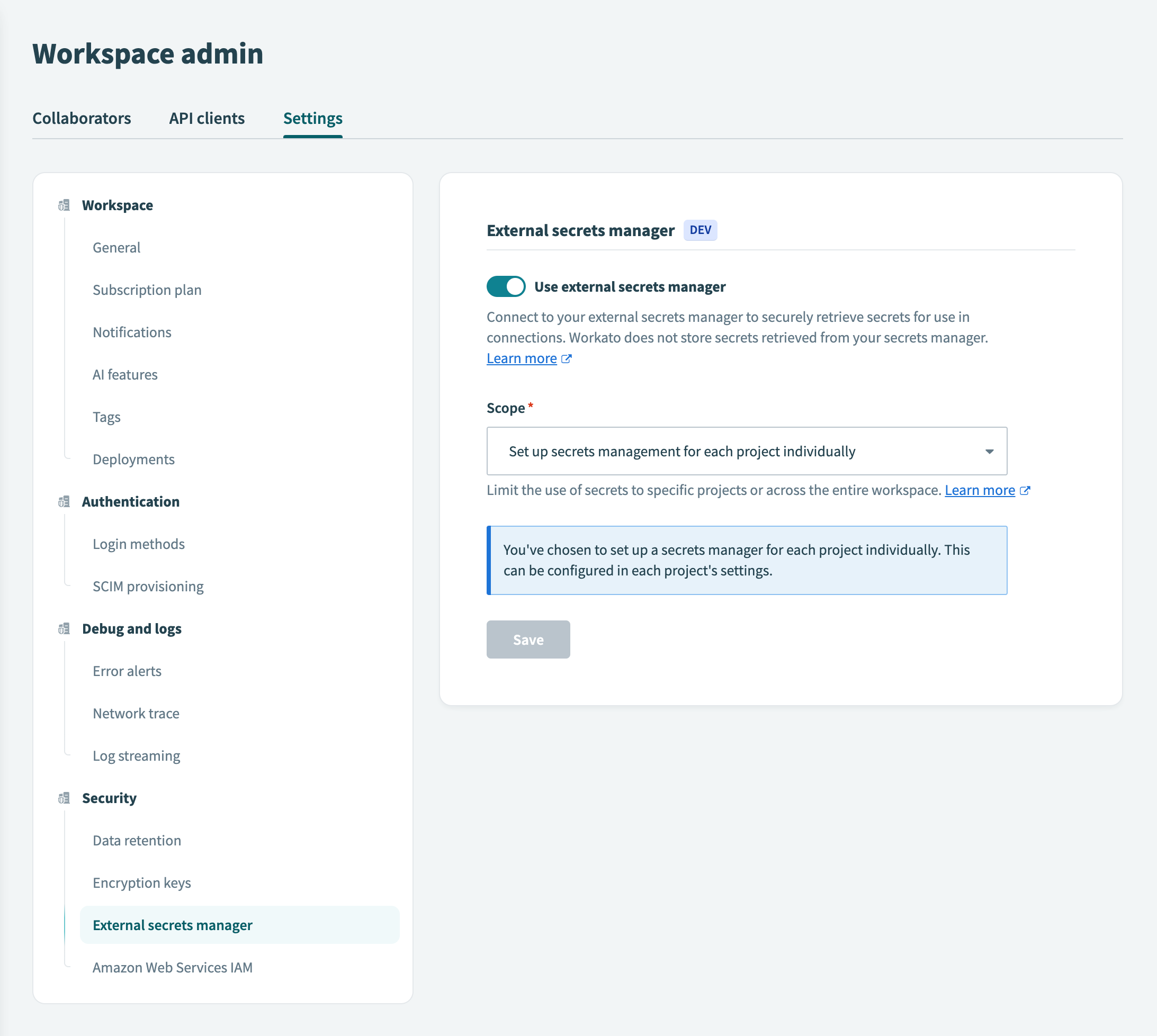This screenshot has height=1036, width=1157.
Task: Switch to the Collaborators tab
Action: [x=82, y=119]
